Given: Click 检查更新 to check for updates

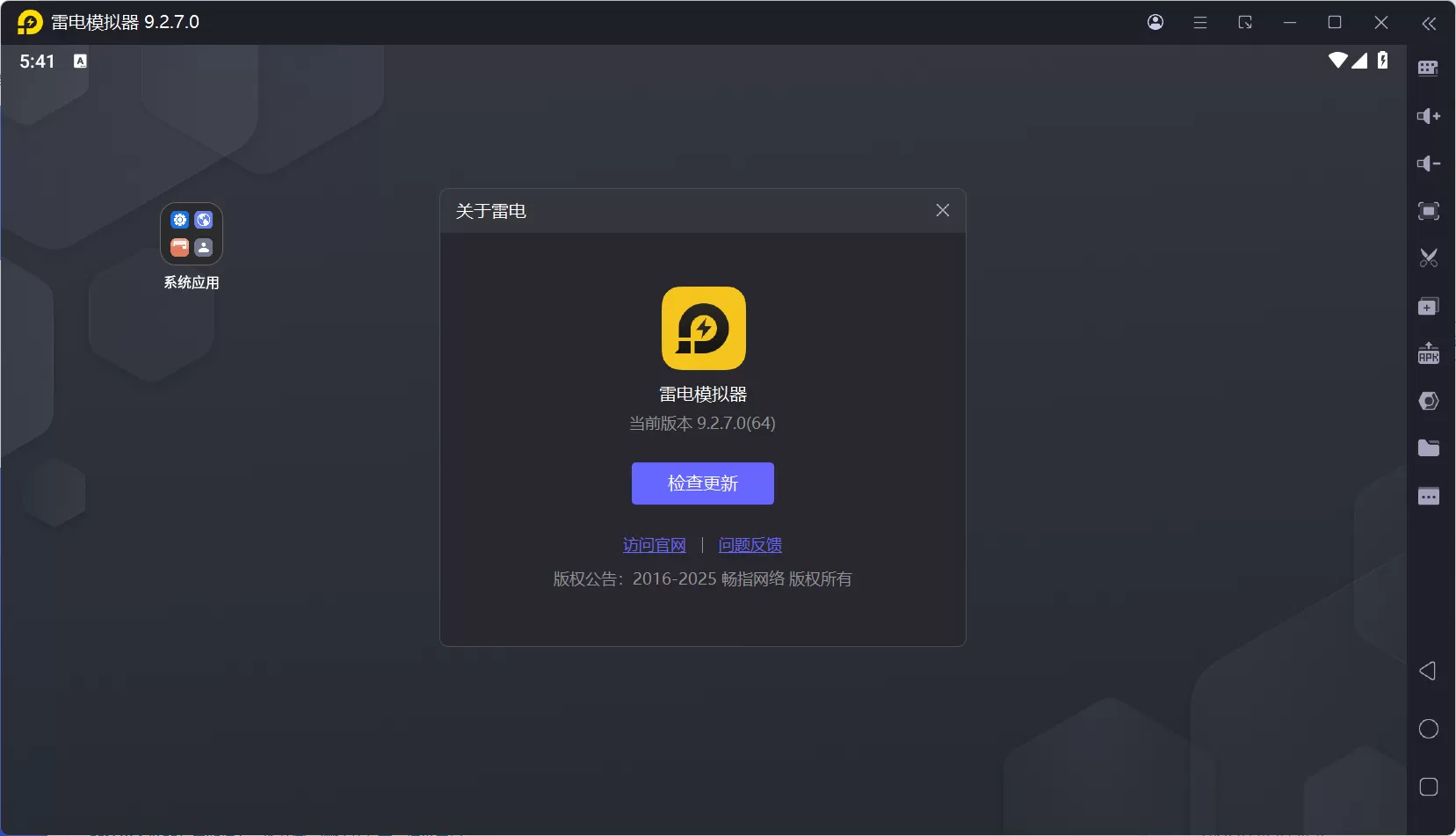Looking at the screenshot, I should (703, 483).
